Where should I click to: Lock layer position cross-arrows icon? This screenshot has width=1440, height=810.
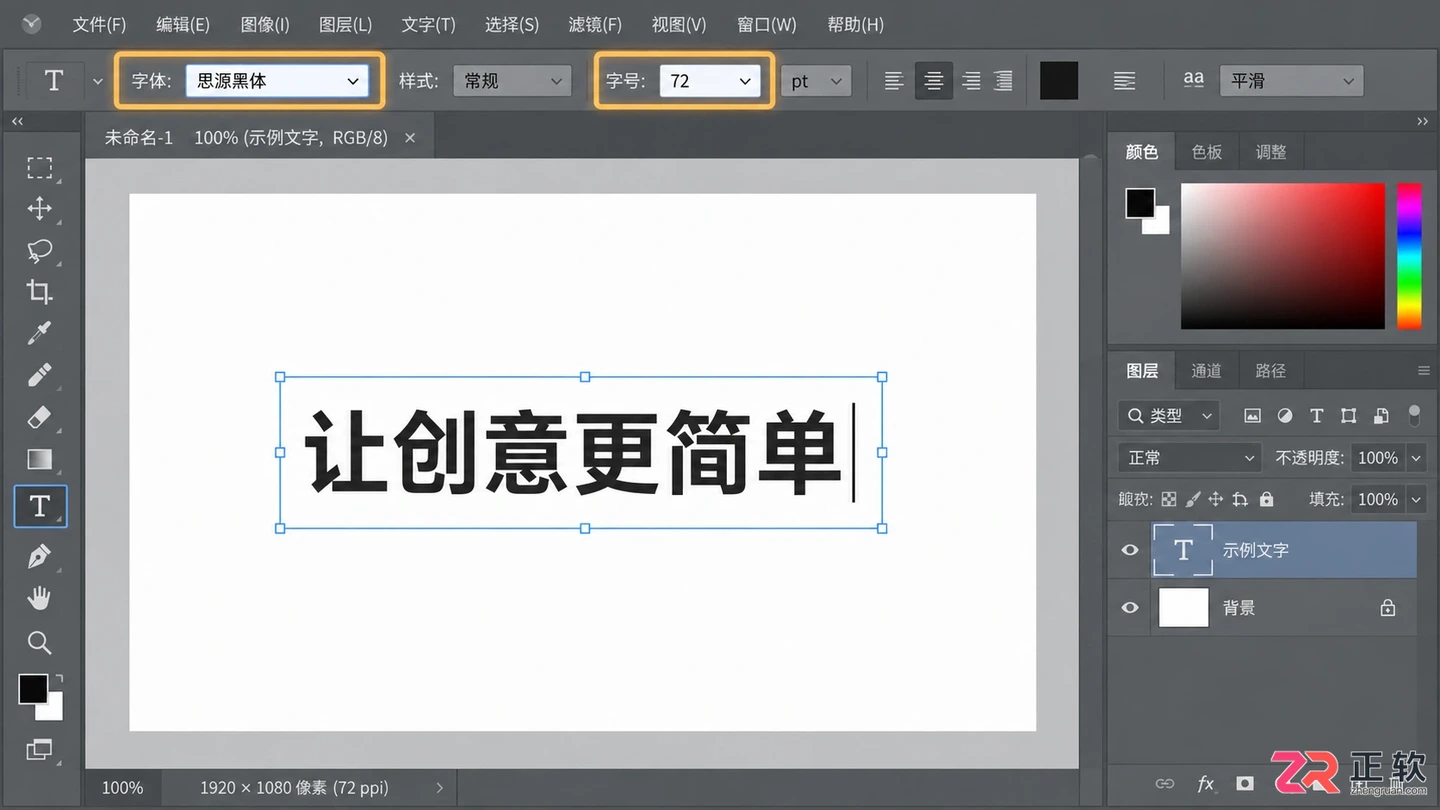tap(1216, 499)
